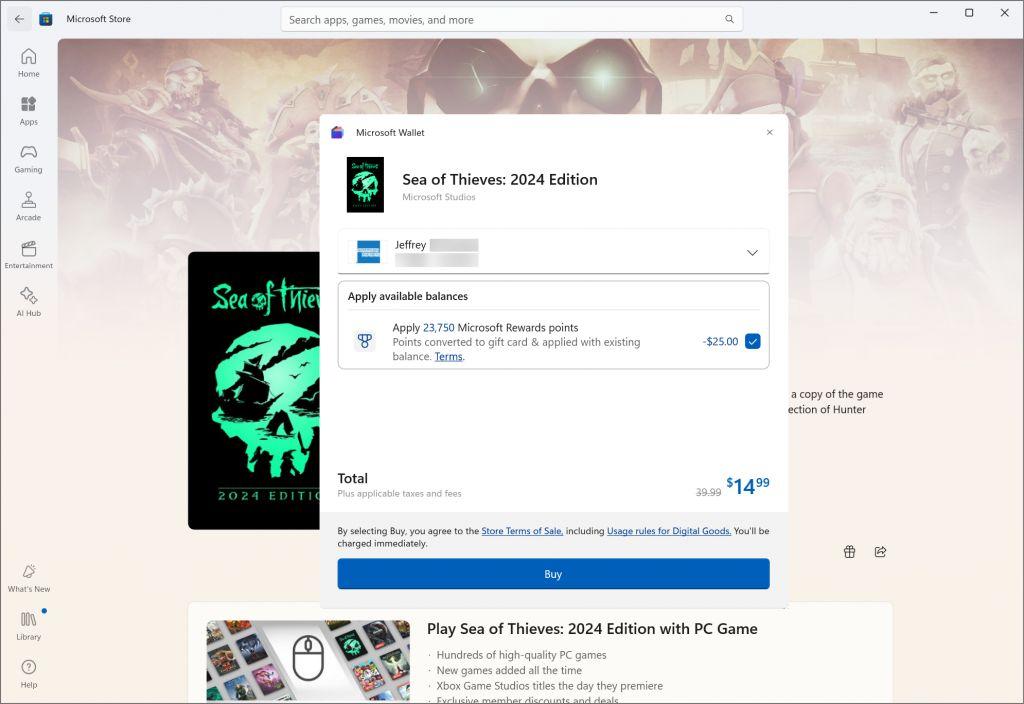Click the Buy button

tap(553, 573)
